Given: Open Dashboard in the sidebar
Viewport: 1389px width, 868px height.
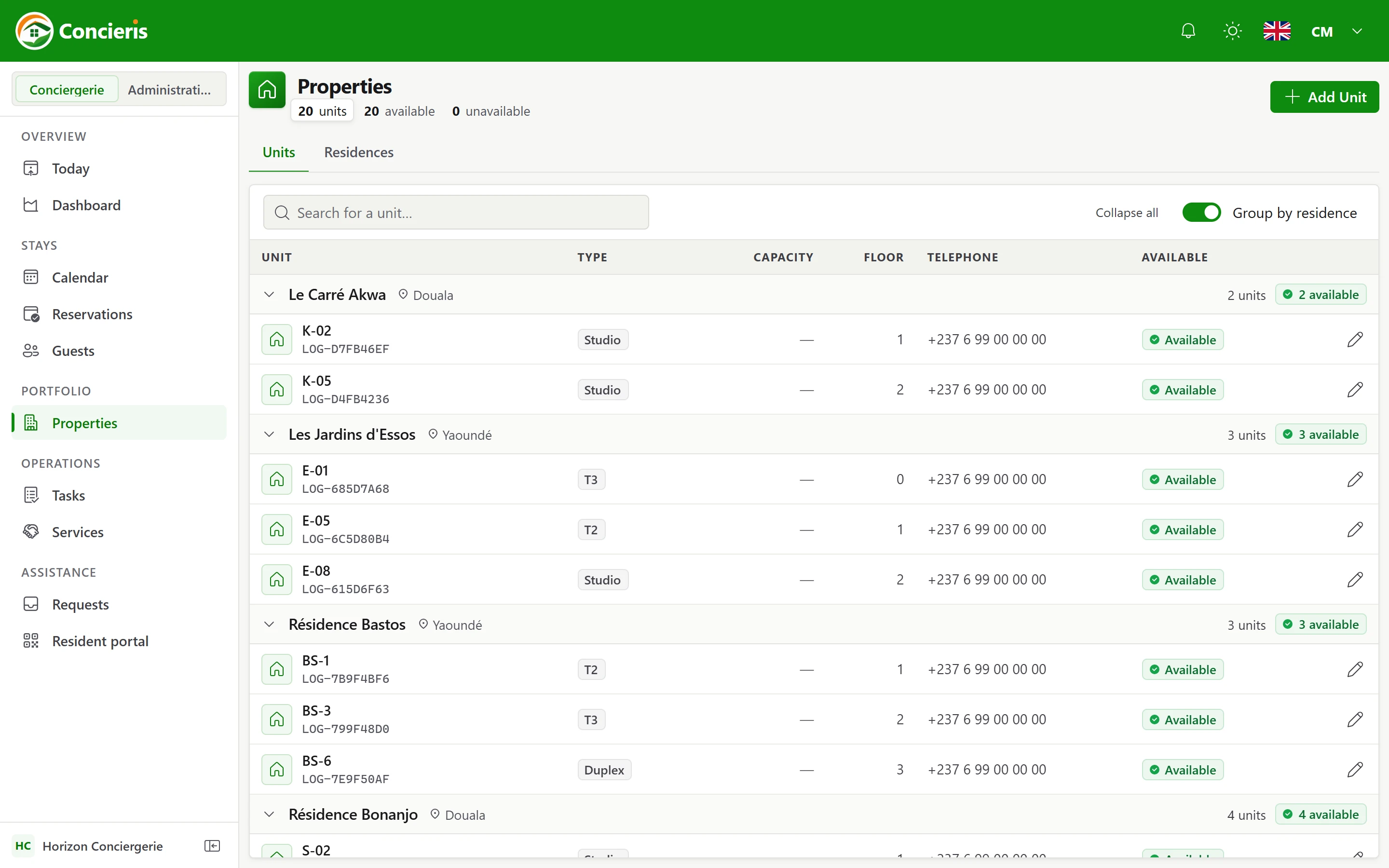Looking at the screenshot, I should click(119, 205).
